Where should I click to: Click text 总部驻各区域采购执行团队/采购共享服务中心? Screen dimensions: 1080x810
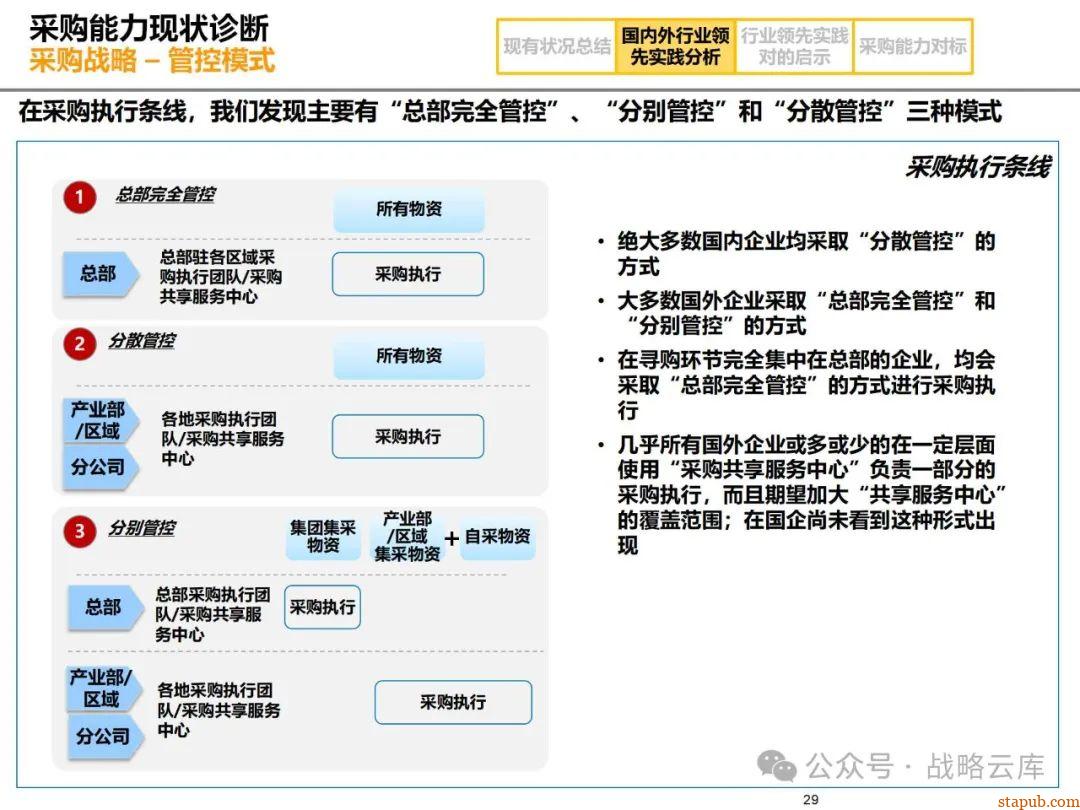(x=220, y=277)
